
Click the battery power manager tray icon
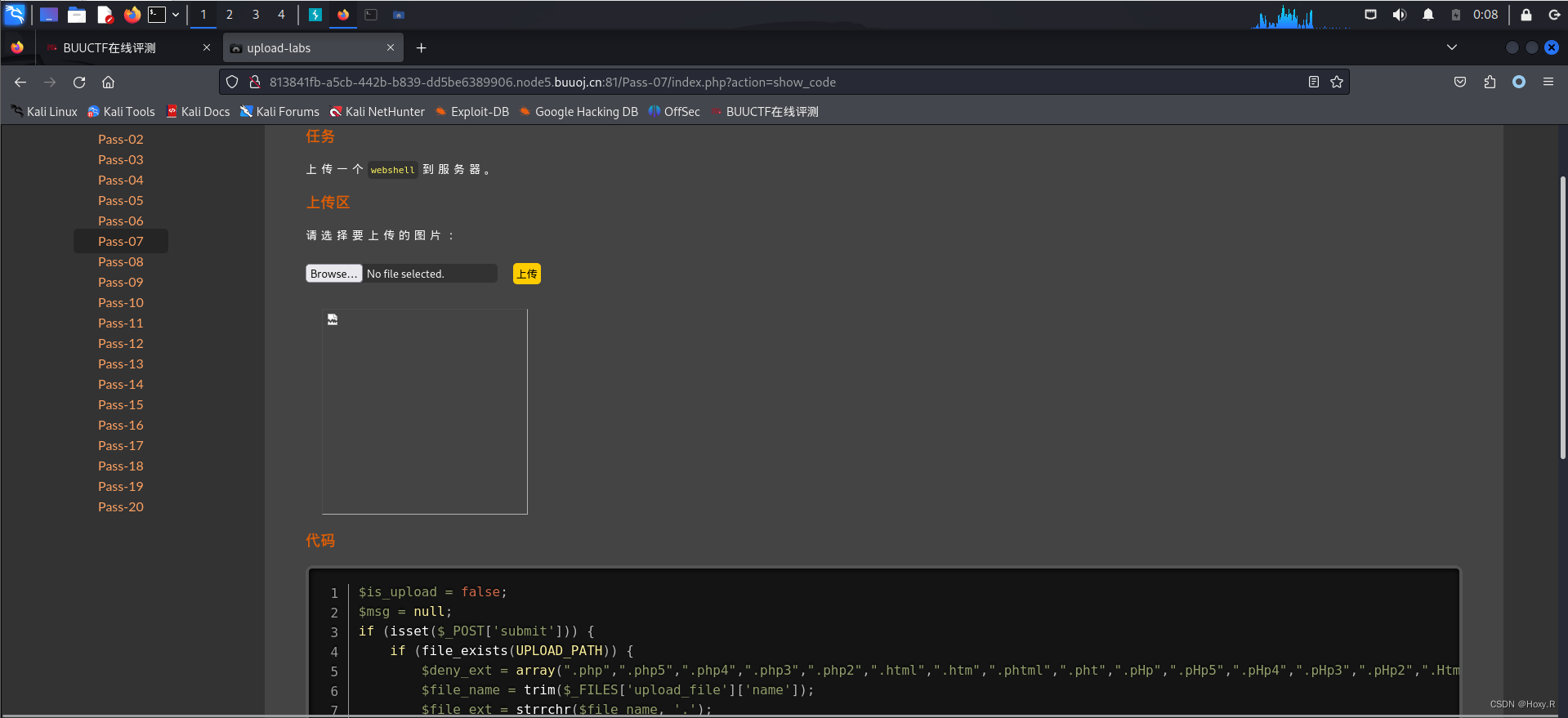(1456, 15)
